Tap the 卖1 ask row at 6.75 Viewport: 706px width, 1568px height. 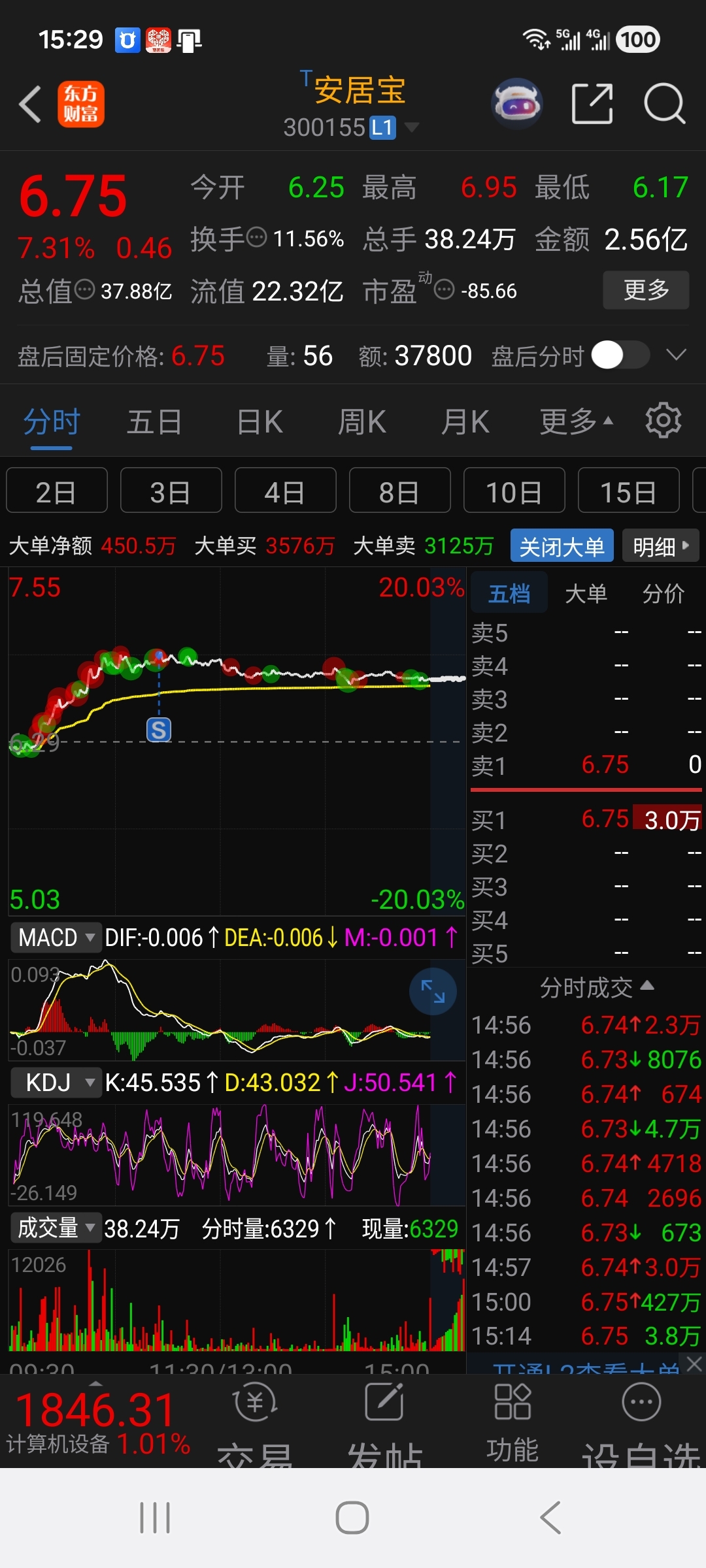586,765
